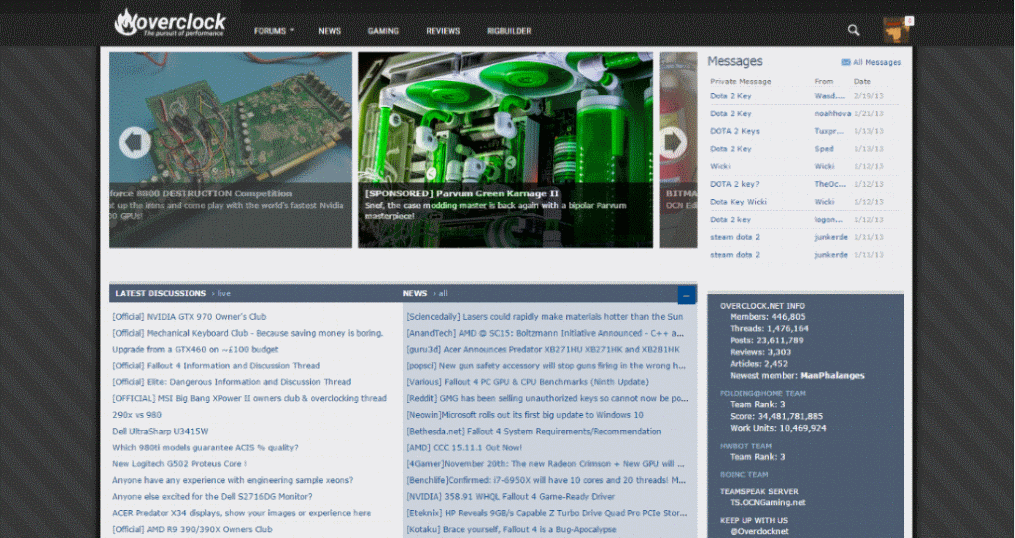
Task: Open Benchlife i7-6950X news
Action: (x=546, y=480)
